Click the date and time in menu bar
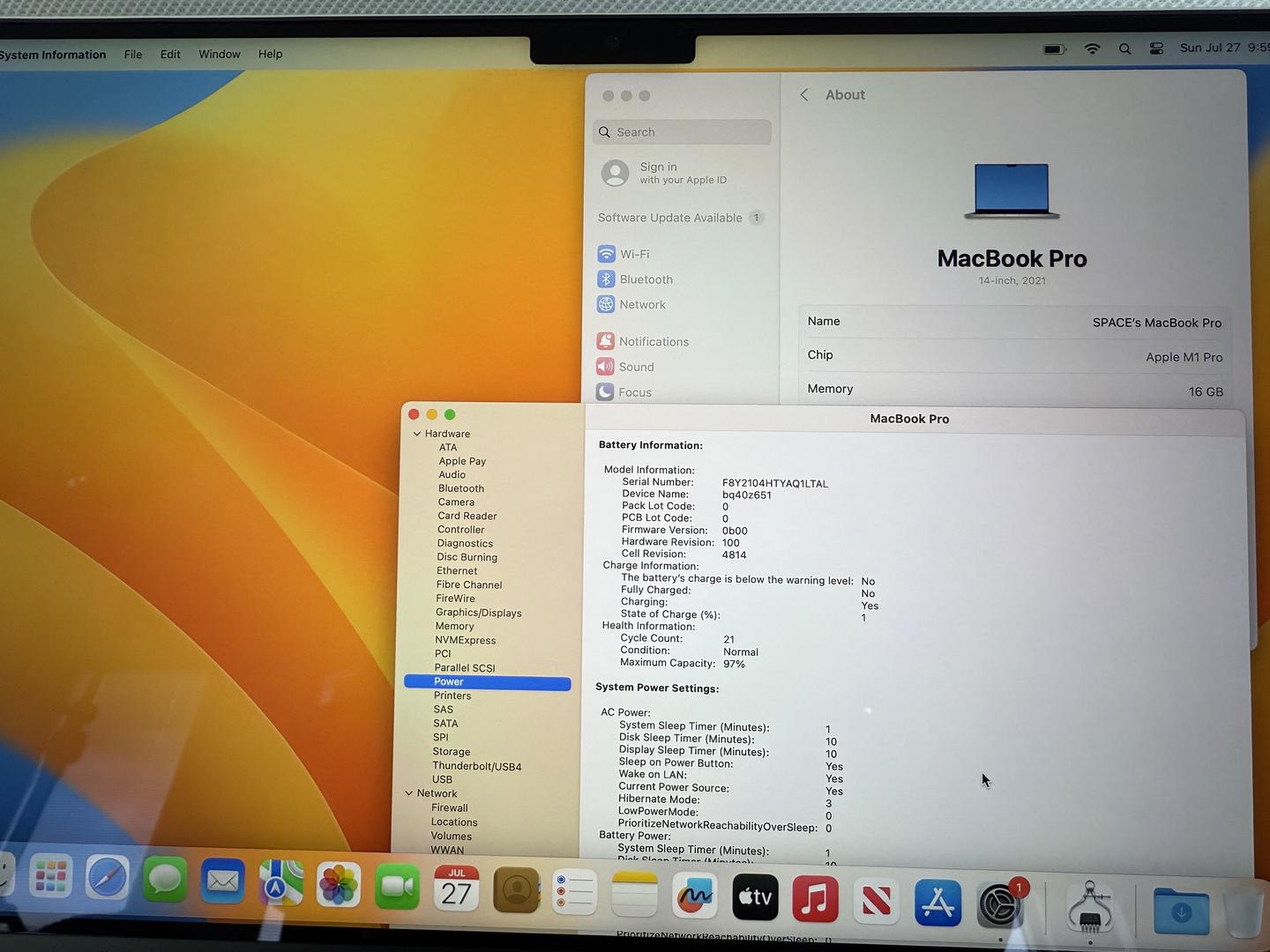The image size is (1270, 952). pos(1224,48)
